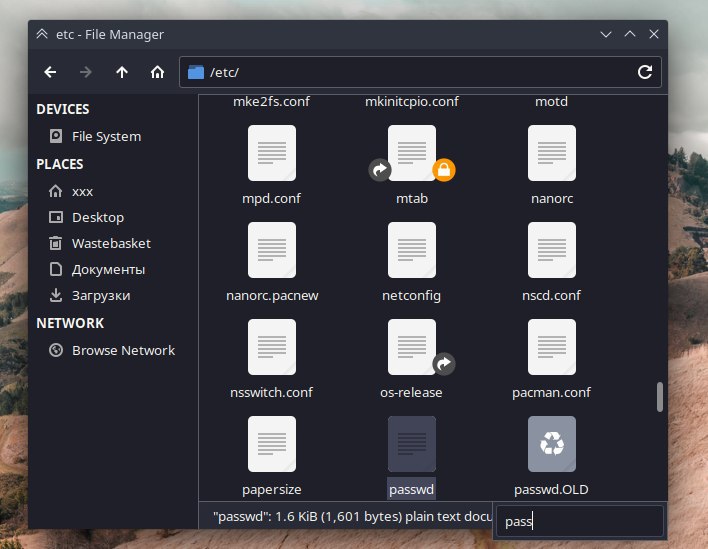Open the xxx home place
The width and height of the screenshot is (708, 549).
pyautogui.click(x=71, y=191)
